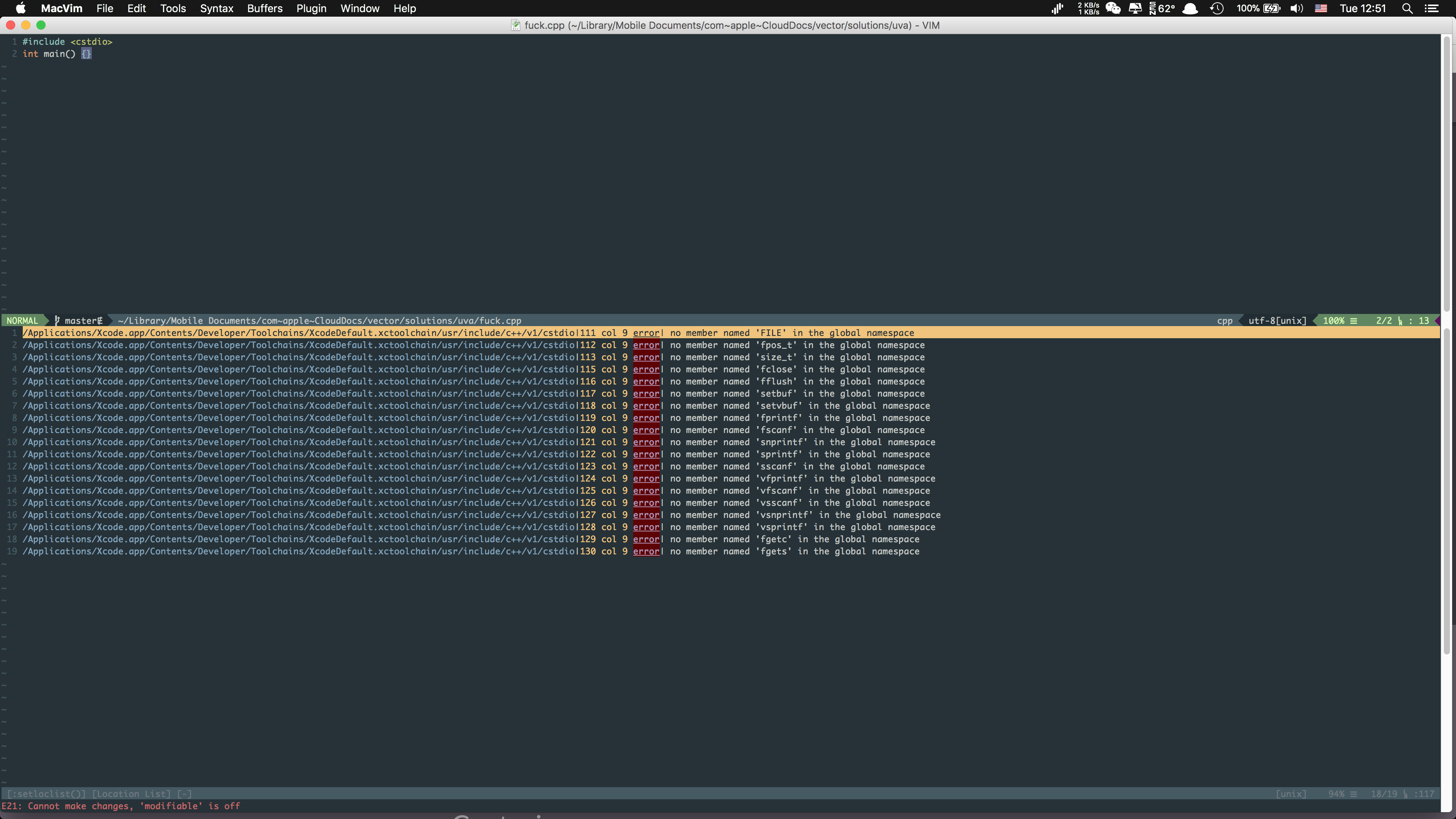Select the error about 'vfprintf' member

pos(479,479)
